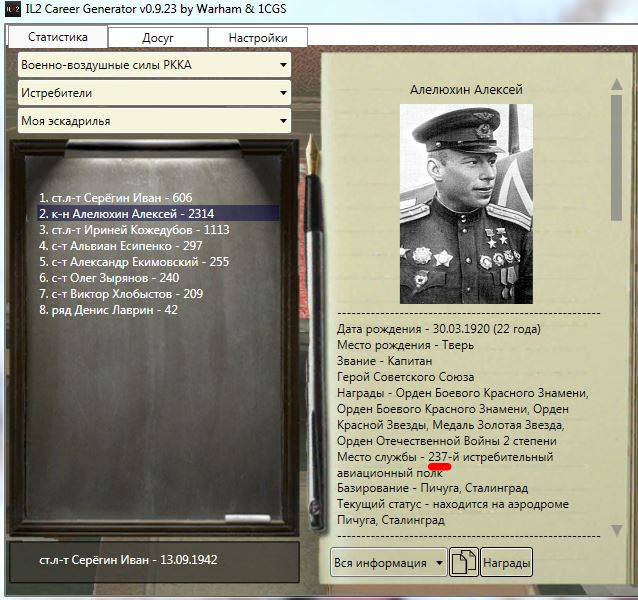Open the Досуг tab
This screenshot has width=638, height=600.
(x=158, y=38)
